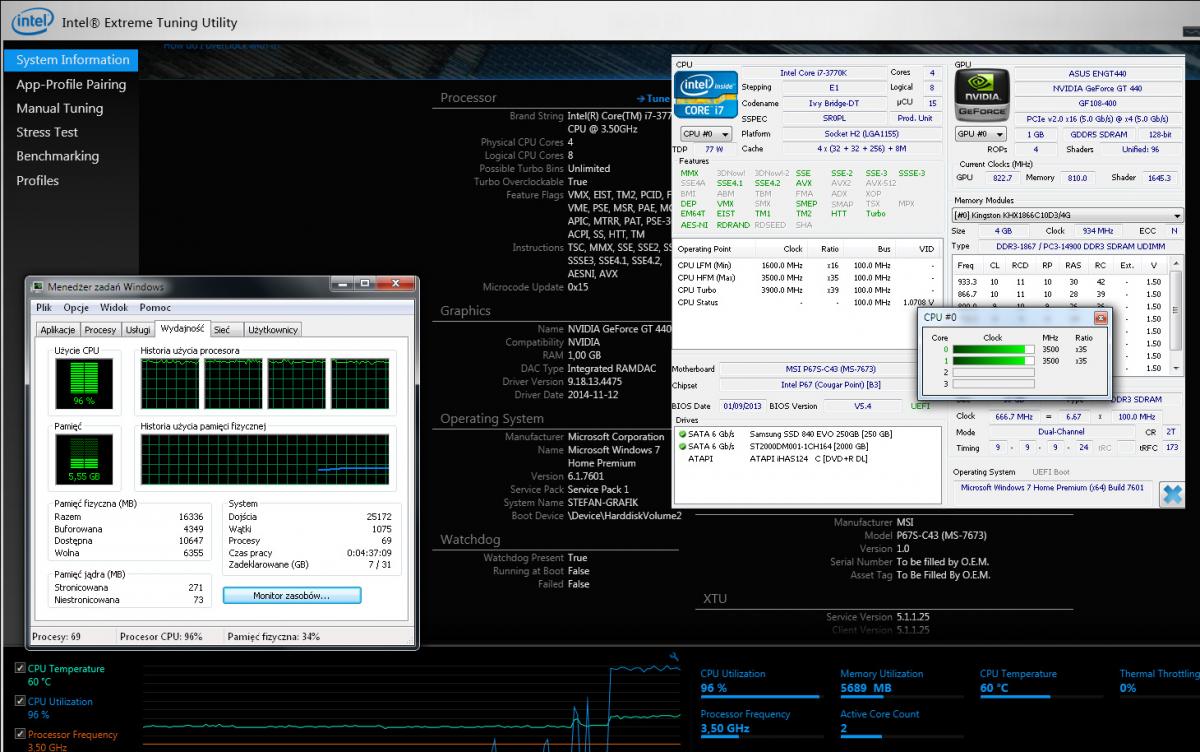Click Memory Utilization 5689 MB tile
1200x752 pixels.
[x=900, y=681]
